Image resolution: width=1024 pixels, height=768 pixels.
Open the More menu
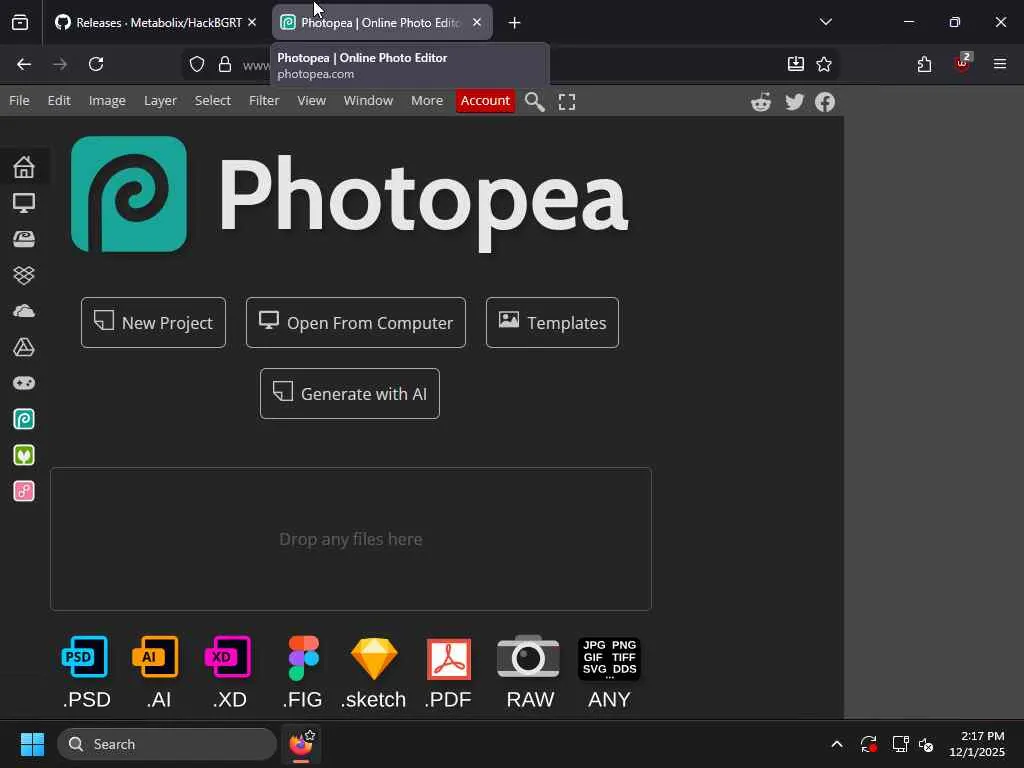pyautogui.click(x=426, y=101)
